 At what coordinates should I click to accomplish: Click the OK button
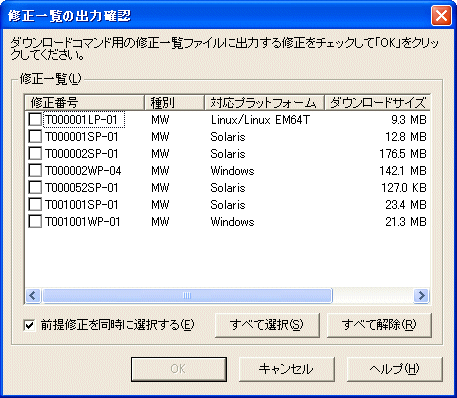pyautogui.click(x=179, y=369)
